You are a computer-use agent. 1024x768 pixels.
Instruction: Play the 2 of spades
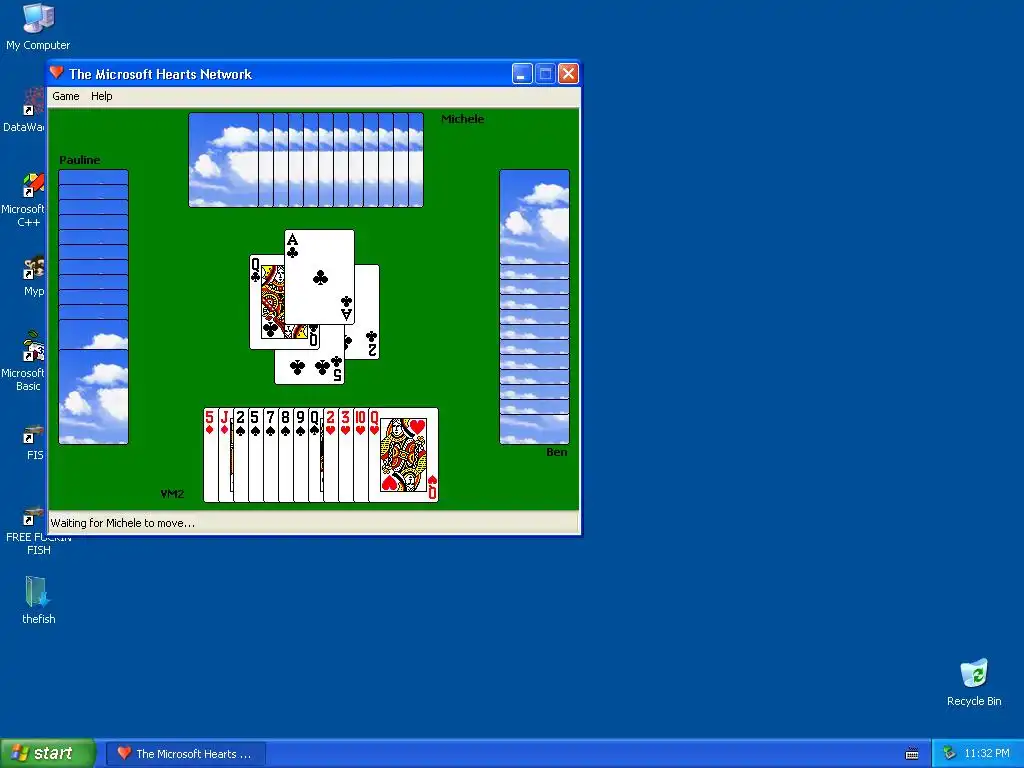point(240,455)
